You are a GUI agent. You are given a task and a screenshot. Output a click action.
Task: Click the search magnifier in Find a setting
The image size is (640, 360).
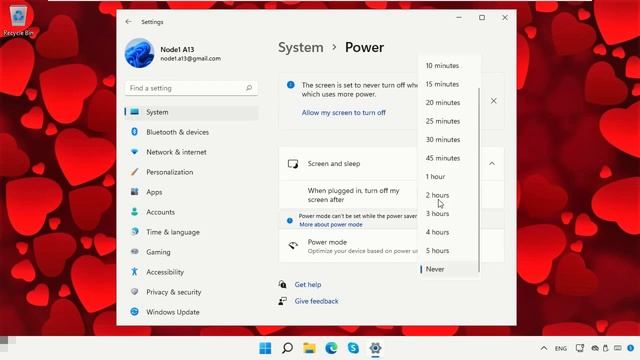(x=249, y=88)
